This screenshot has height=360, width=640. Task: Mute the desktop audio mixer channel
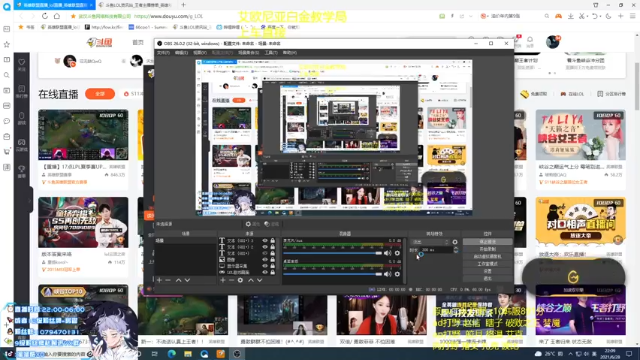point(387,274)
